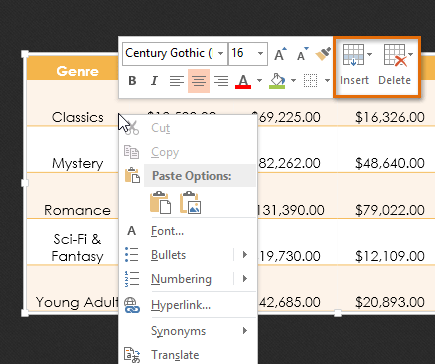Open the font size 16 dropdown
The image size is (435, 364).
click(x=260, y=54)
